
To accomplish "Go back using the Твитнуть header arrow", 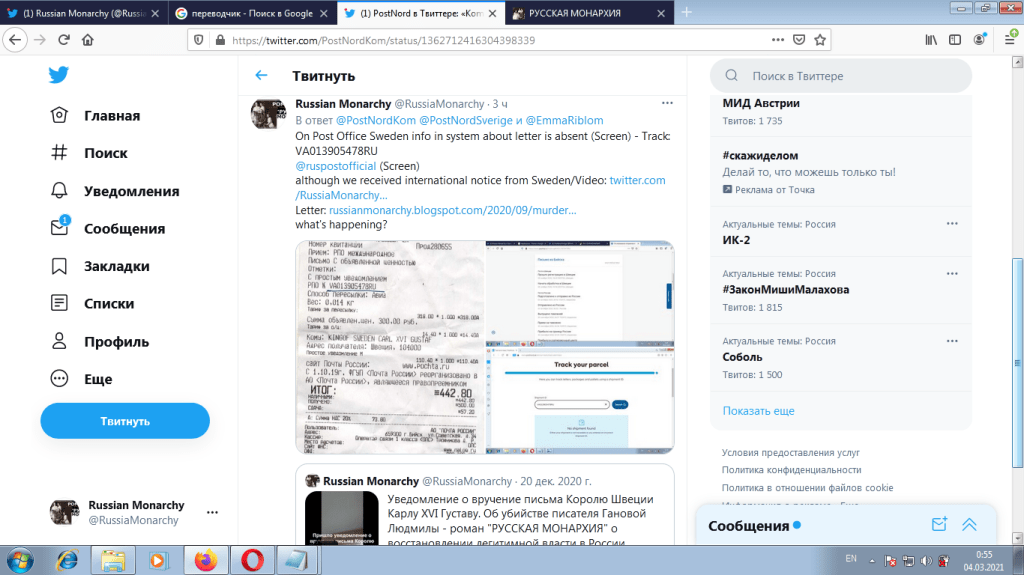I will 261,75.
